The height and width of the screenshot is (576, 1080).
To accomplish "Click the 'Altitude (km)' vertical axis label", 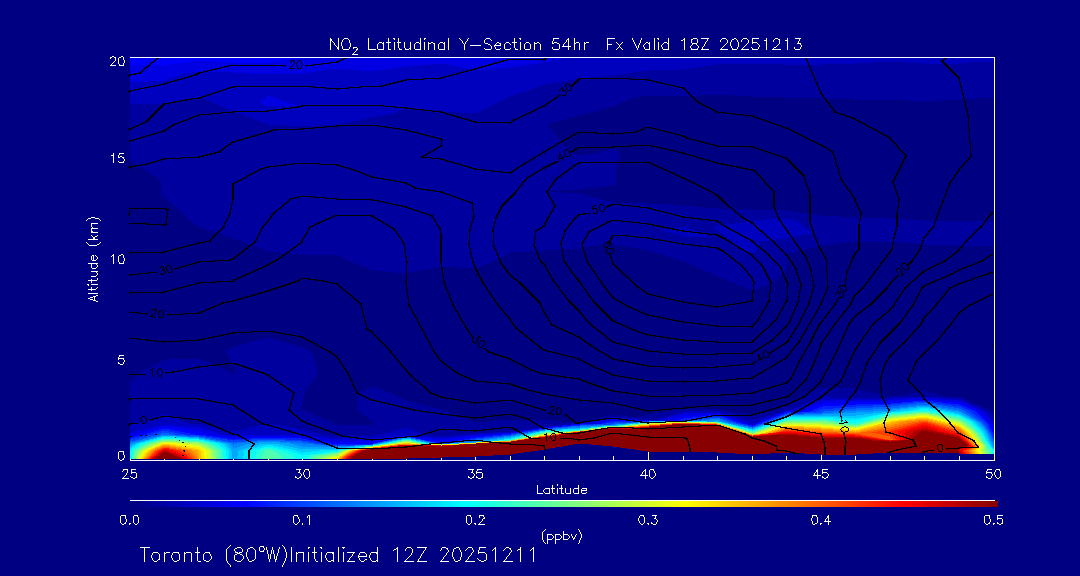I will tap(92, 258).
